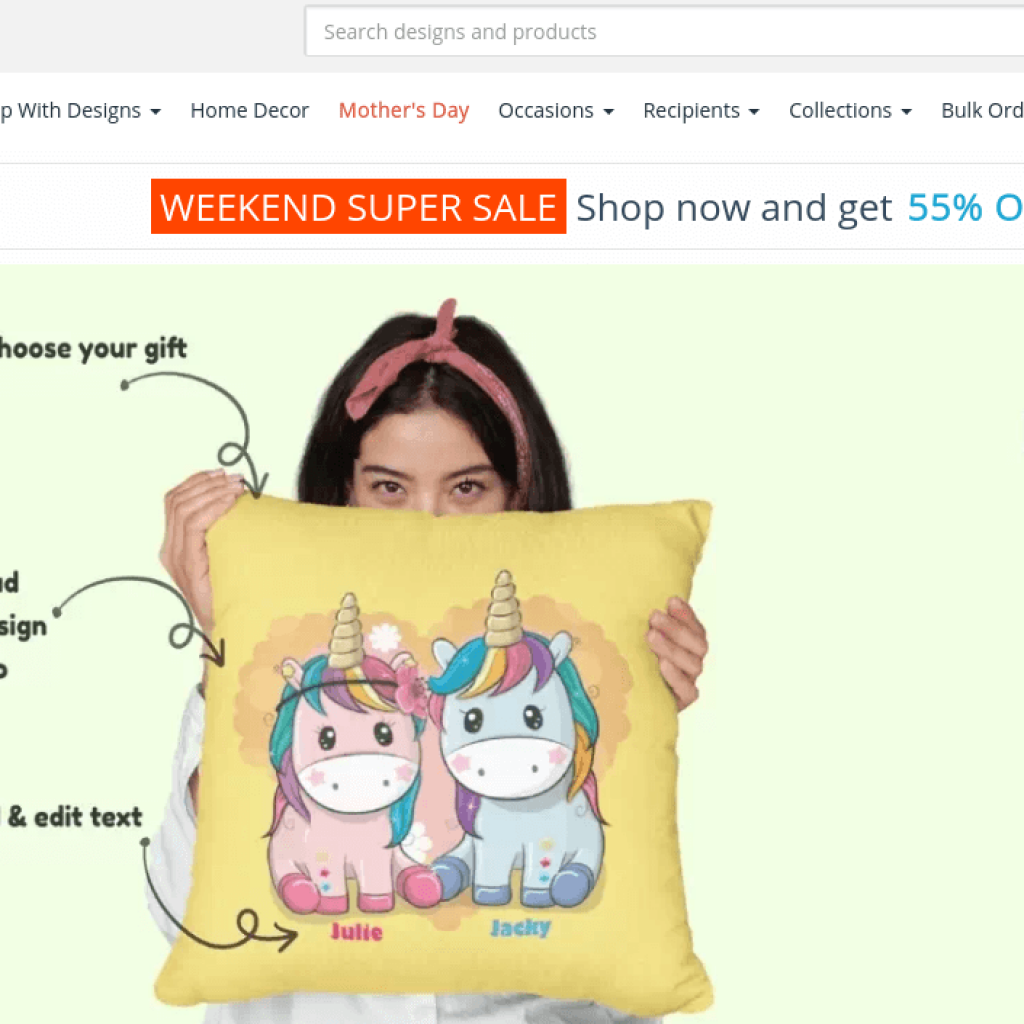This screenshot has width=1024, height=1024.
Task: Expand the Occasions dropdown
Action: (x=556, y=110)
